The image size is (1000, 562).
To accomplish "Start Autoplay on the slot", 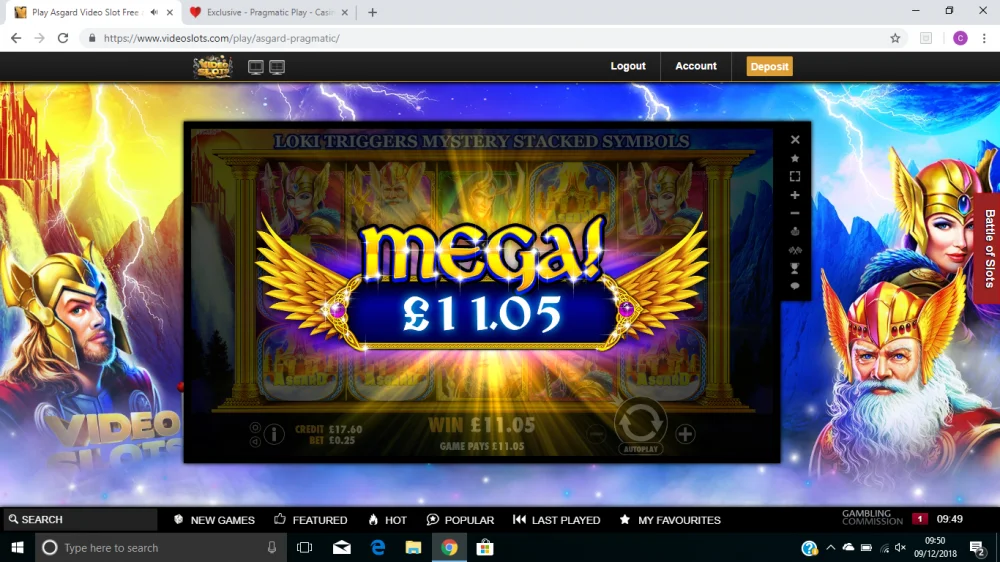I will 640,449.
